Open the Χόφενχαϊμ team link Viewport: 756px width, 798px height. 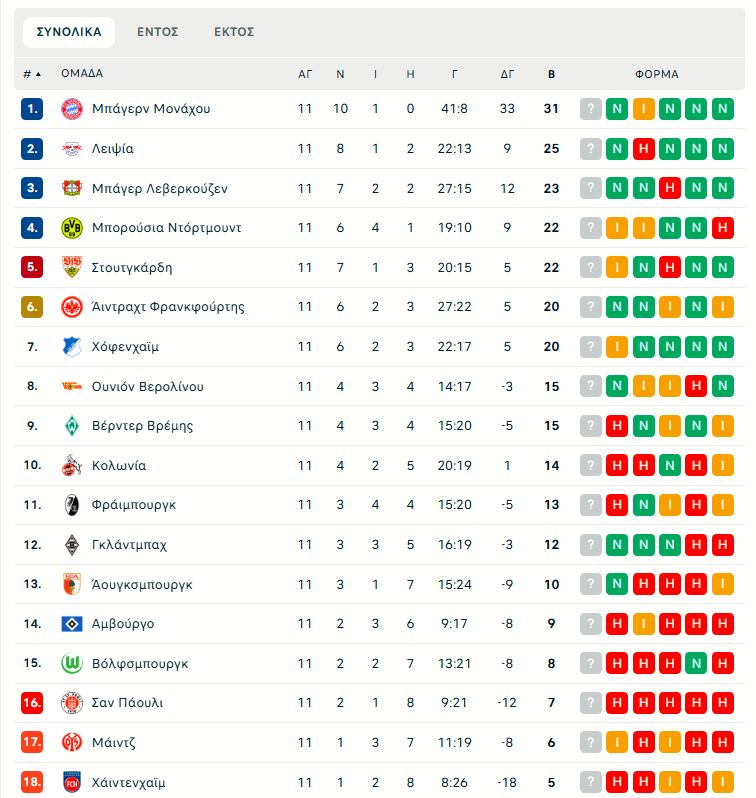coord(125,347)
